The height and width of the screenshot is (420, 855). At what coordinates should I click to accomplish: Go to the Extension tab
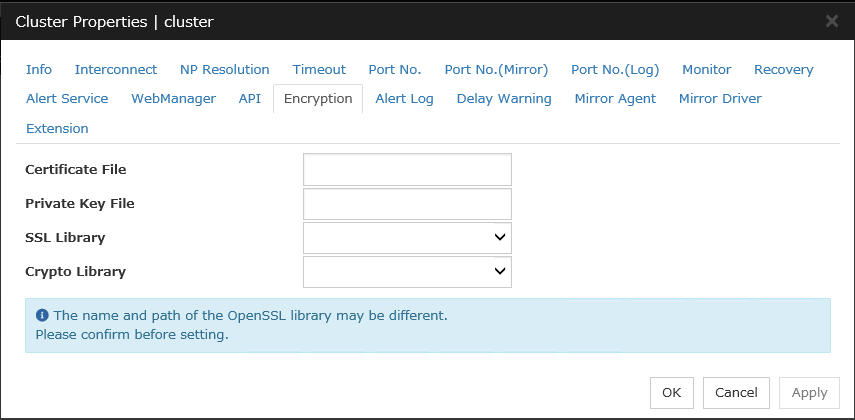57,129
